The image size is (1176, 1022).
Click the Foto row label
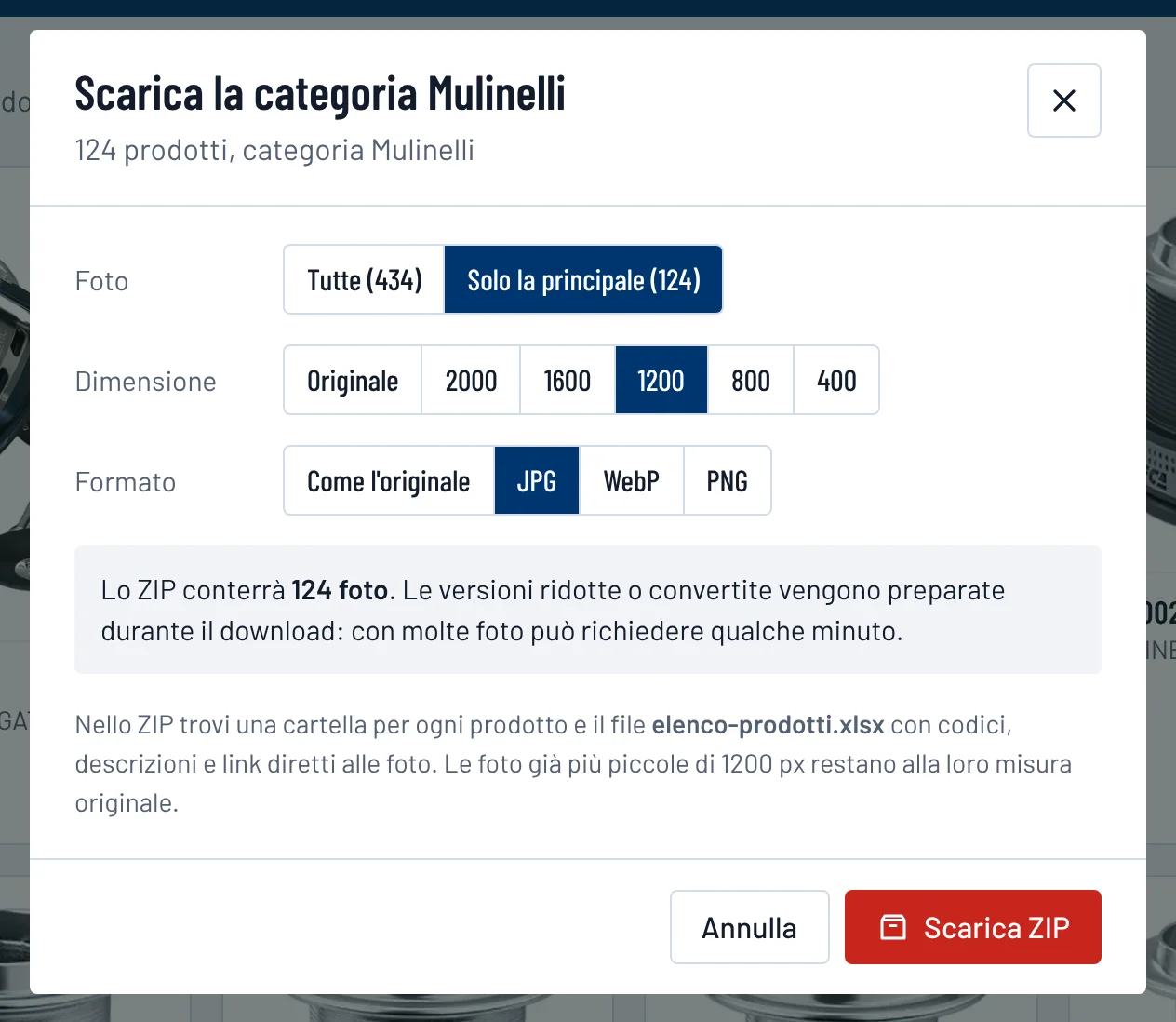101,281
